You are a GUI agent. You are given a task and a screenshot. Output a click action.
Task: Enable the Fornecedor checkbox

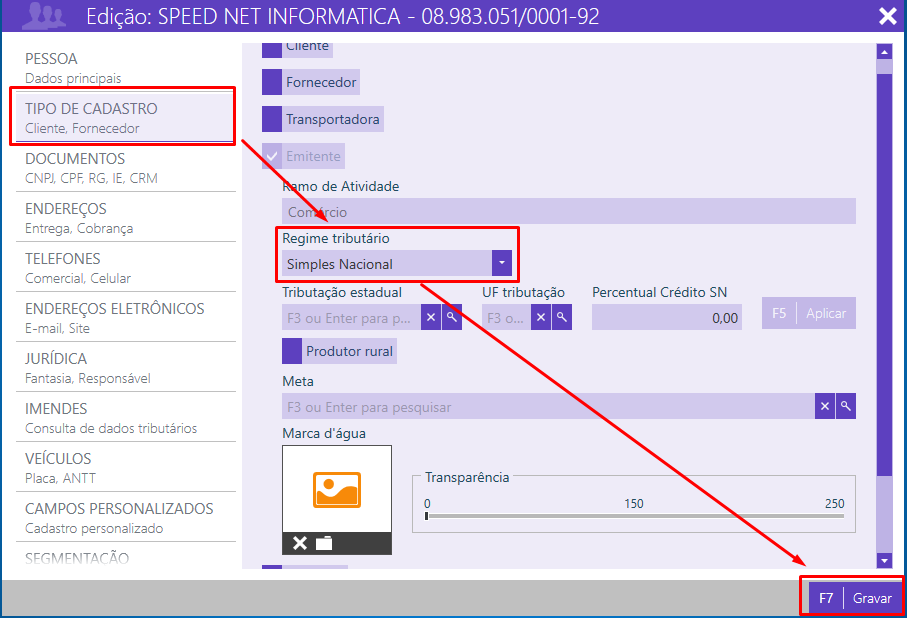pos(272,82)
